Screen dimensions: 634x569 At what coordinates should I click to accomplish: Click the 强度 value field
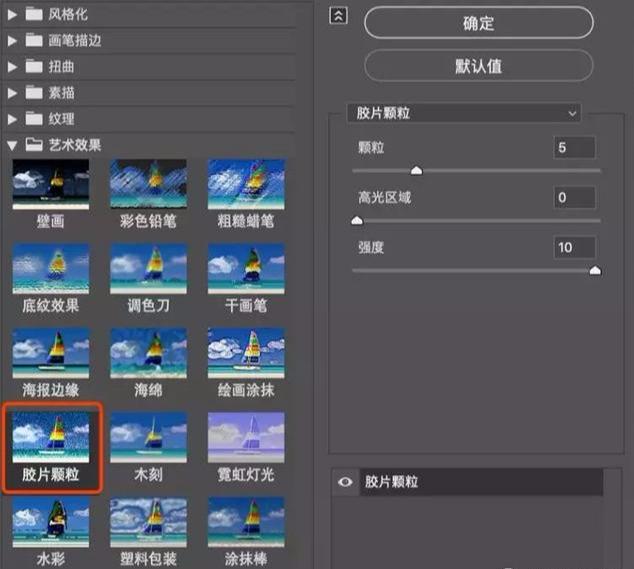click(574, 247)
